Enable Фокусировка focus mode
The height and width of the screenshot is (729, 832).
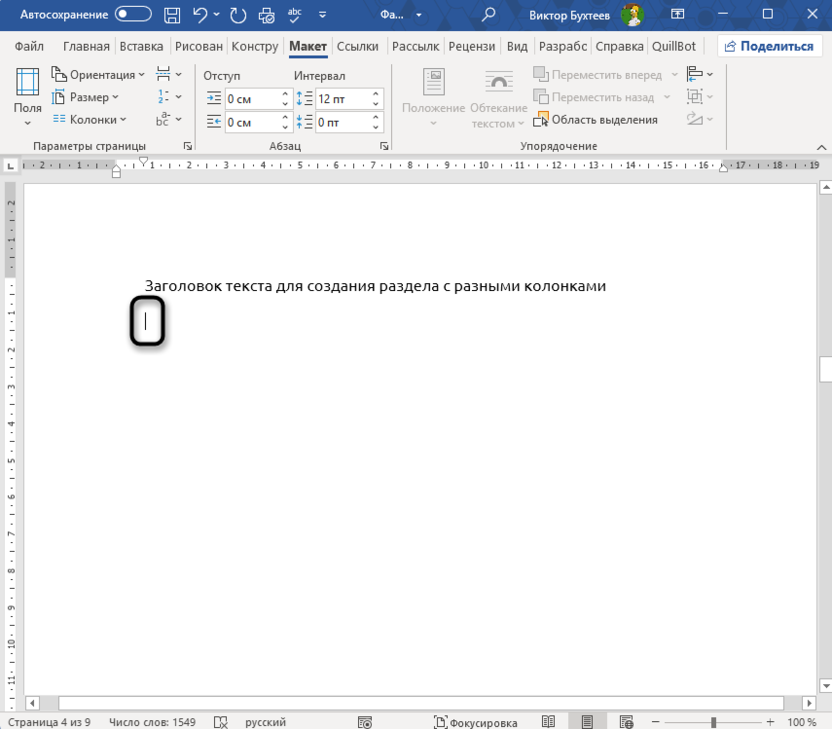pos(476,722)
